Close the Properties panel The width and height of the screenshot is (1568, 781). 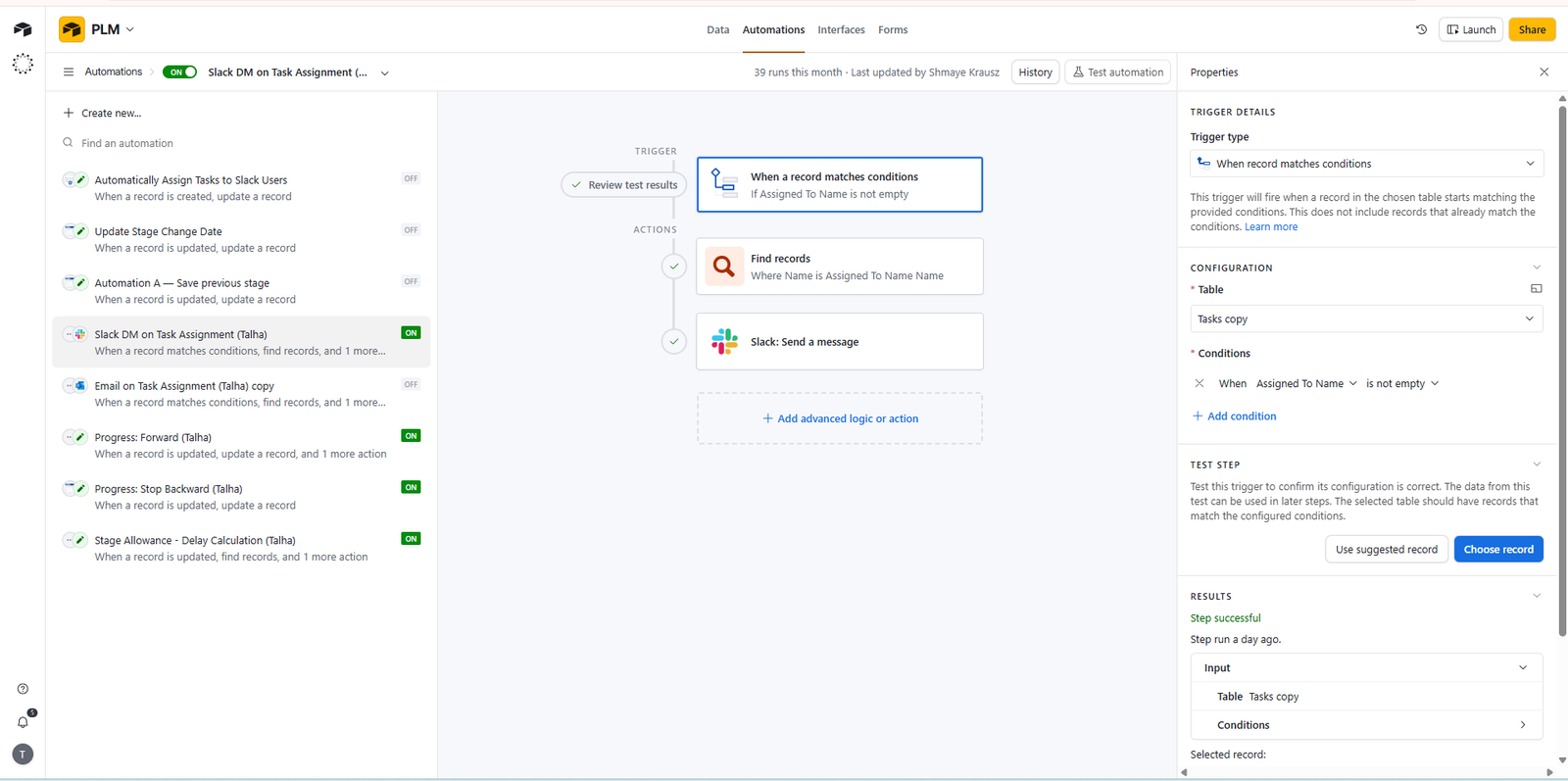tap(1543, 72)
